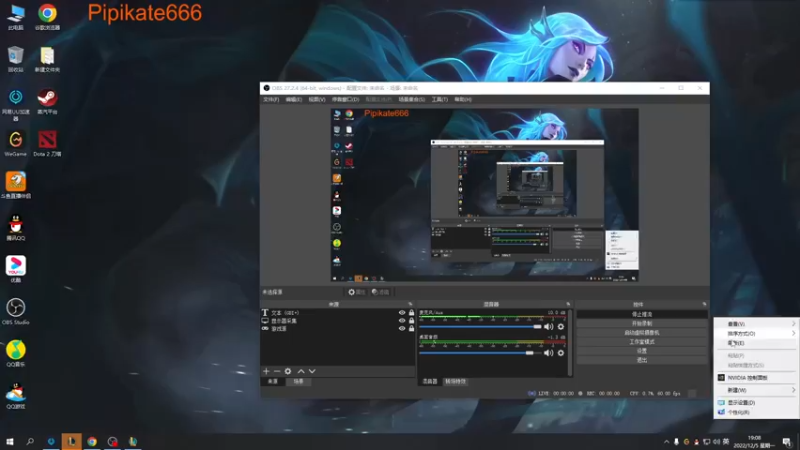
Task: Open the WeGame desktop shortcut
Action: coord(15,143)
